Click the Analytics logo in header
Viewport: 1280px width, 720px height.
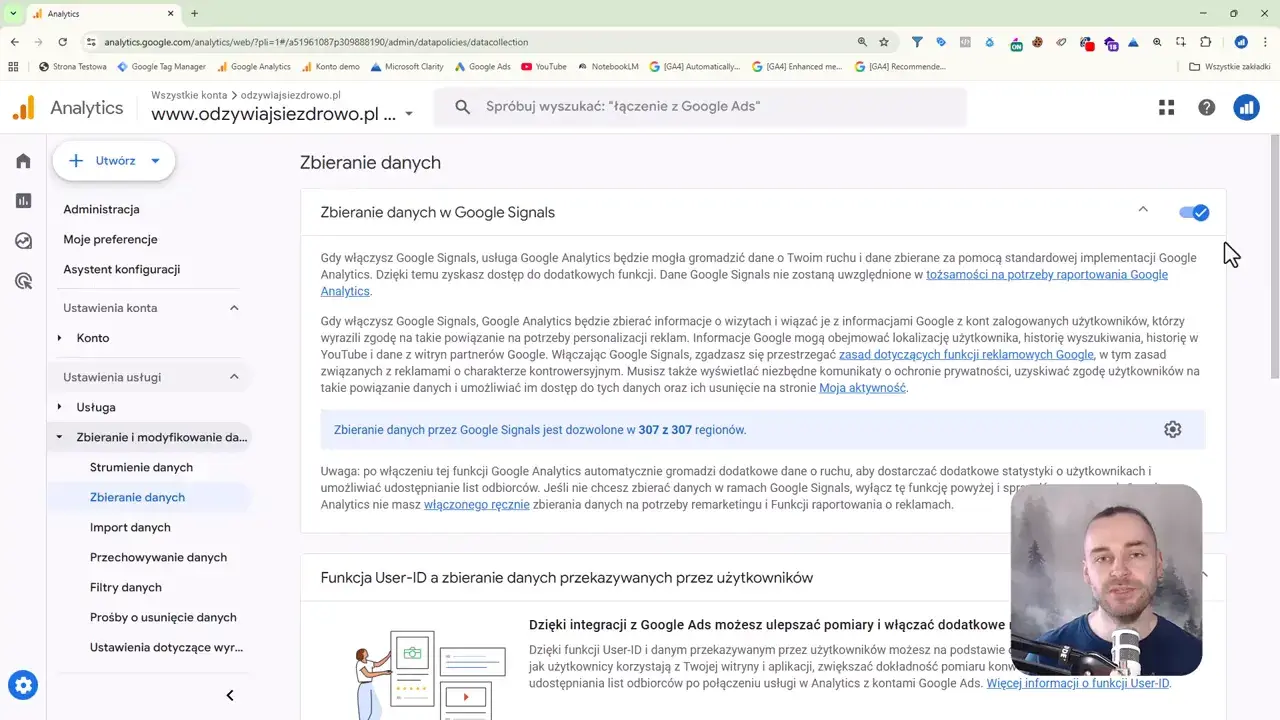(67, 107)
